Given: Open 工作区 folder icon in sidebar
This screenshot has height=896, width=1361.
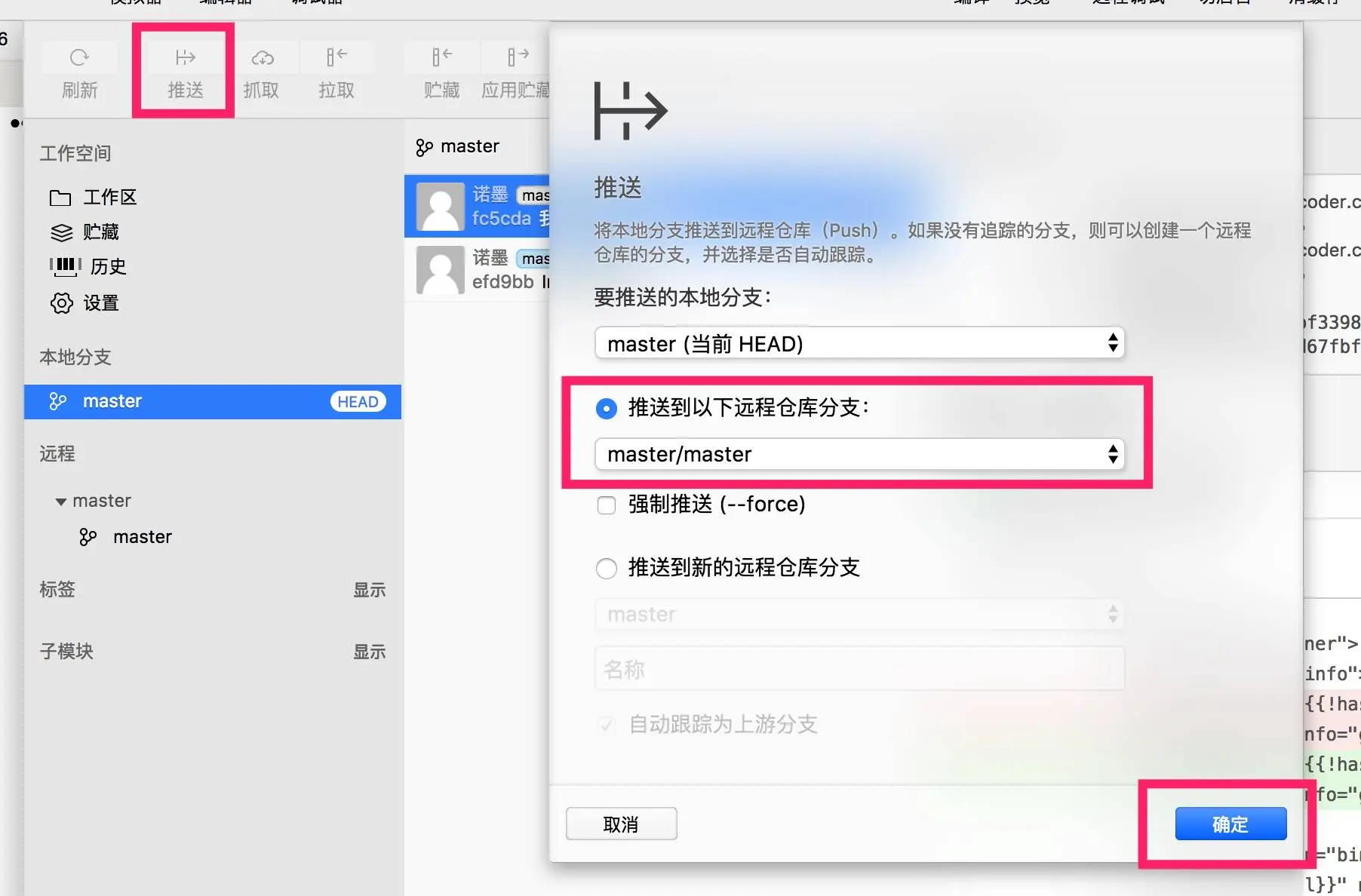Looking at the screenshot, I should [60, 198].
